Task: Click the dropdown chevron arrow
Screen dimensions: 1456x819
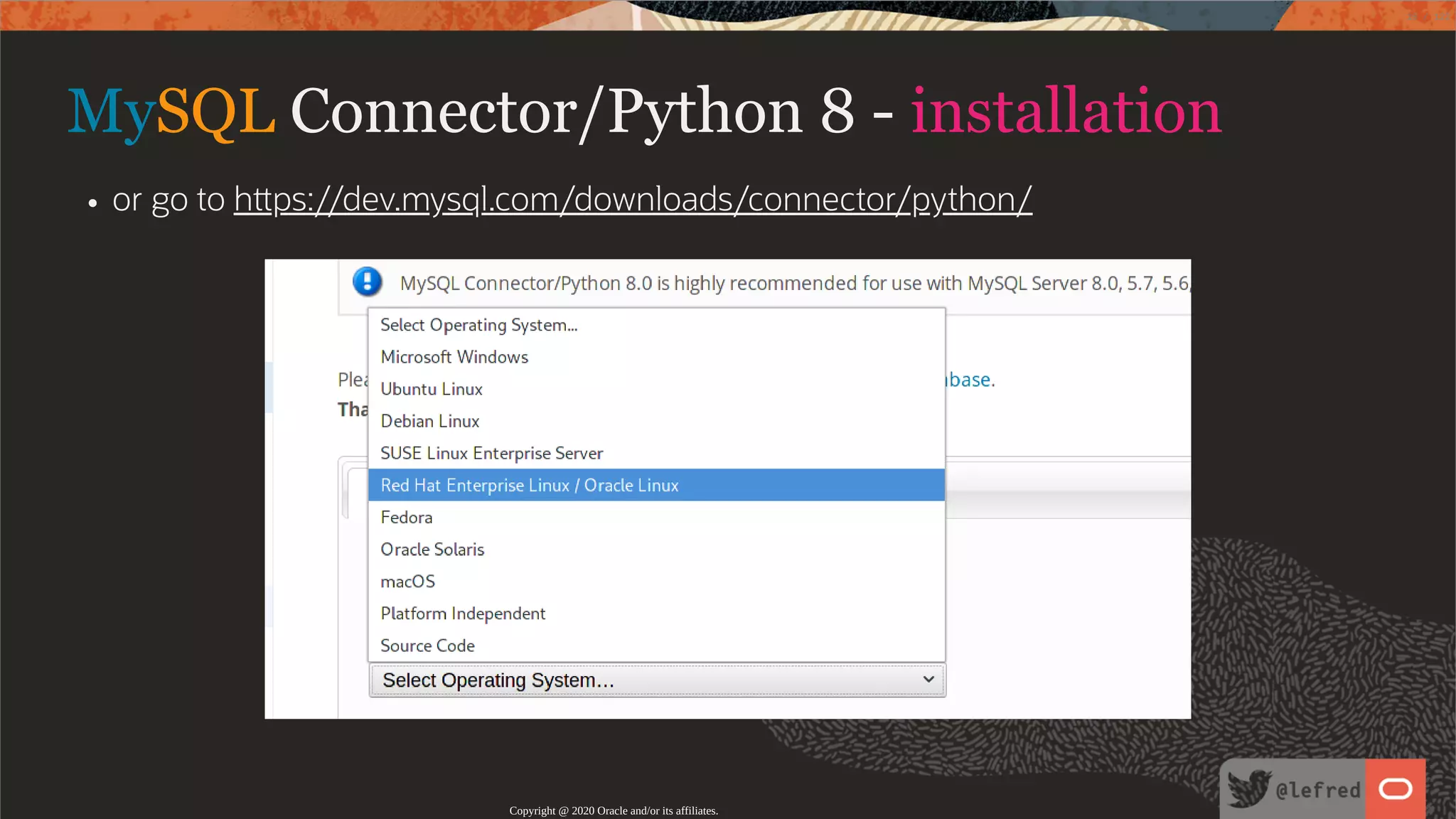Action: [x=928, y=680]
